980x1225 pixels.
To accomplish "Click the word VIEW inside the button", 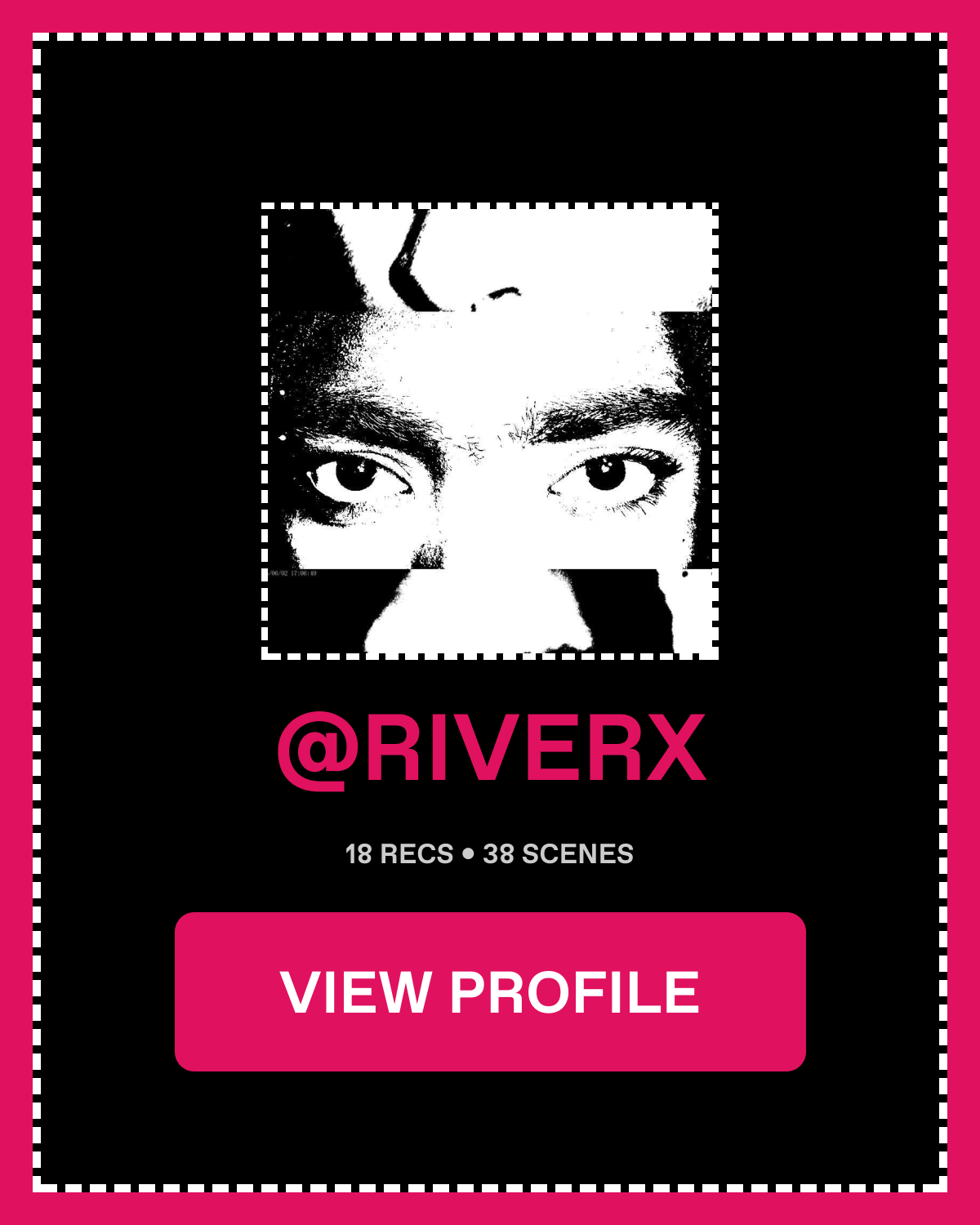I will 355,992.
